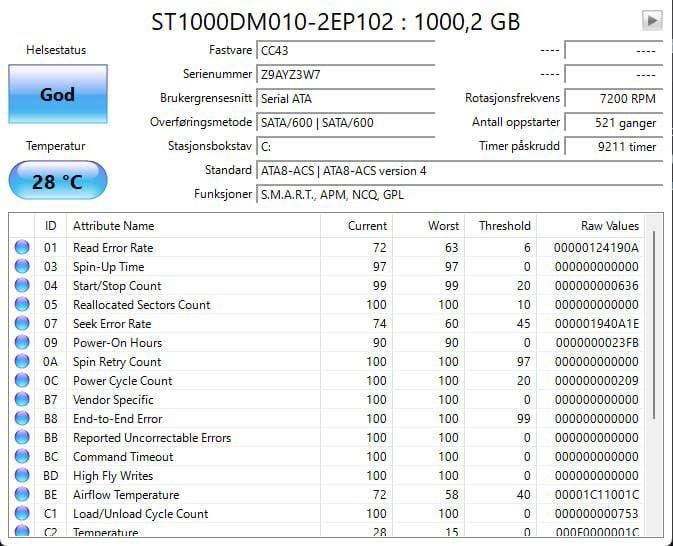Screen dimensions: 673x546
Task: Click the Serial ATA interface field
Action: (346, 99)
